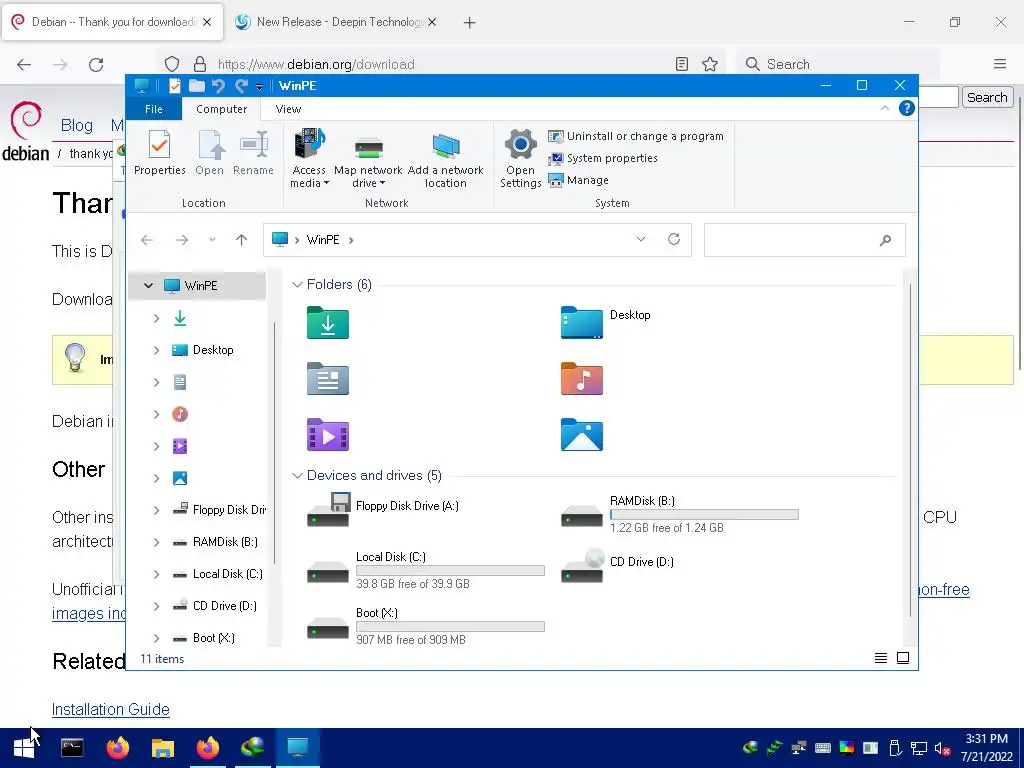1024x768 pixels.
Task: Open Explorer help question mark icon
Action: 906,108
